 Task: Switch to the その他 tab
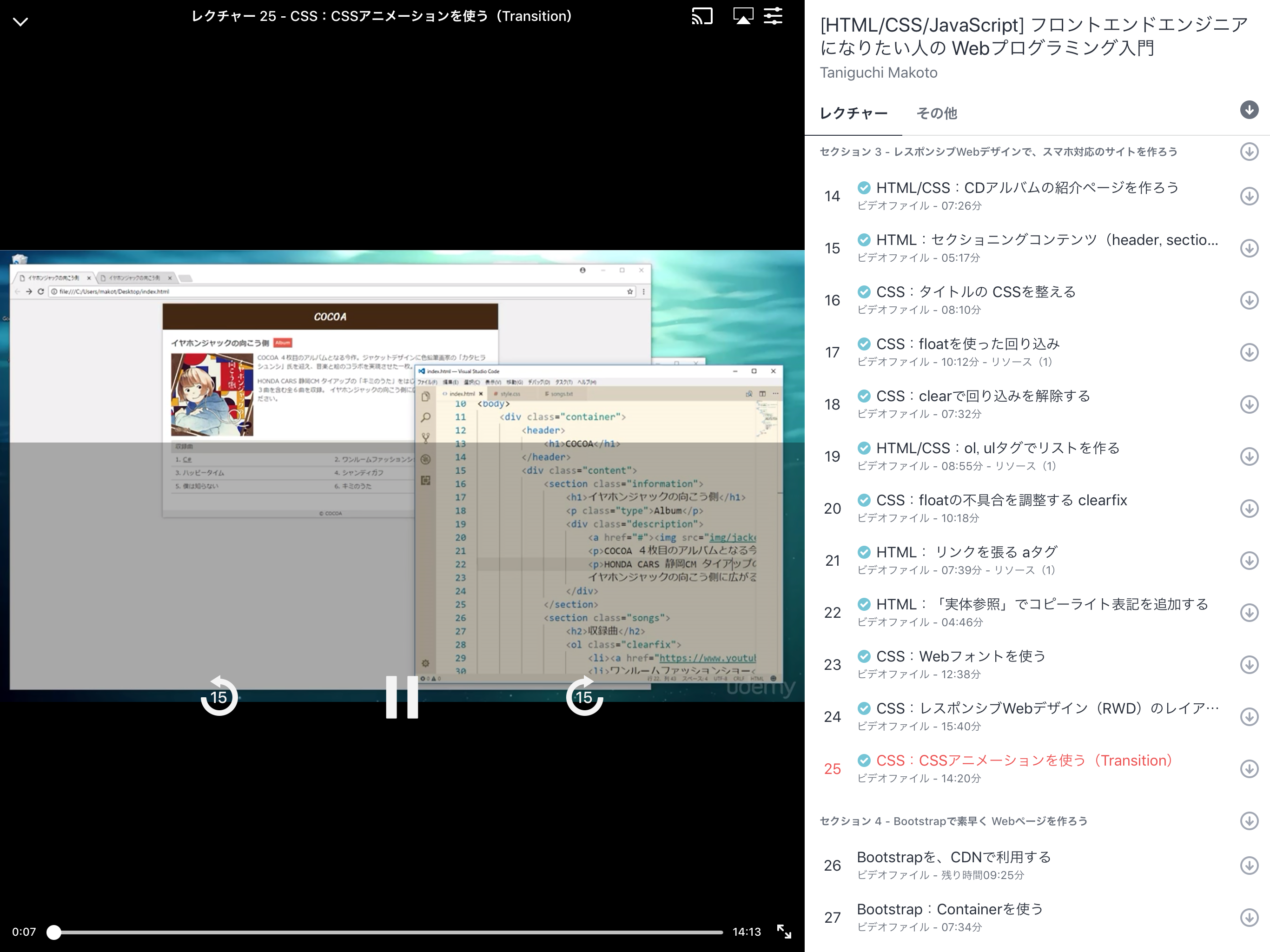click(936, 113)
